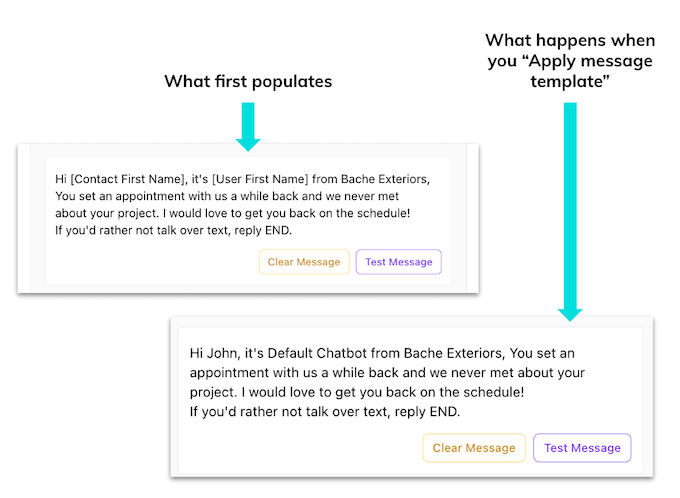Screen dimensions: 680x498
Task: Click the name "John" in the lower message
Action: [x=226, y=353]
